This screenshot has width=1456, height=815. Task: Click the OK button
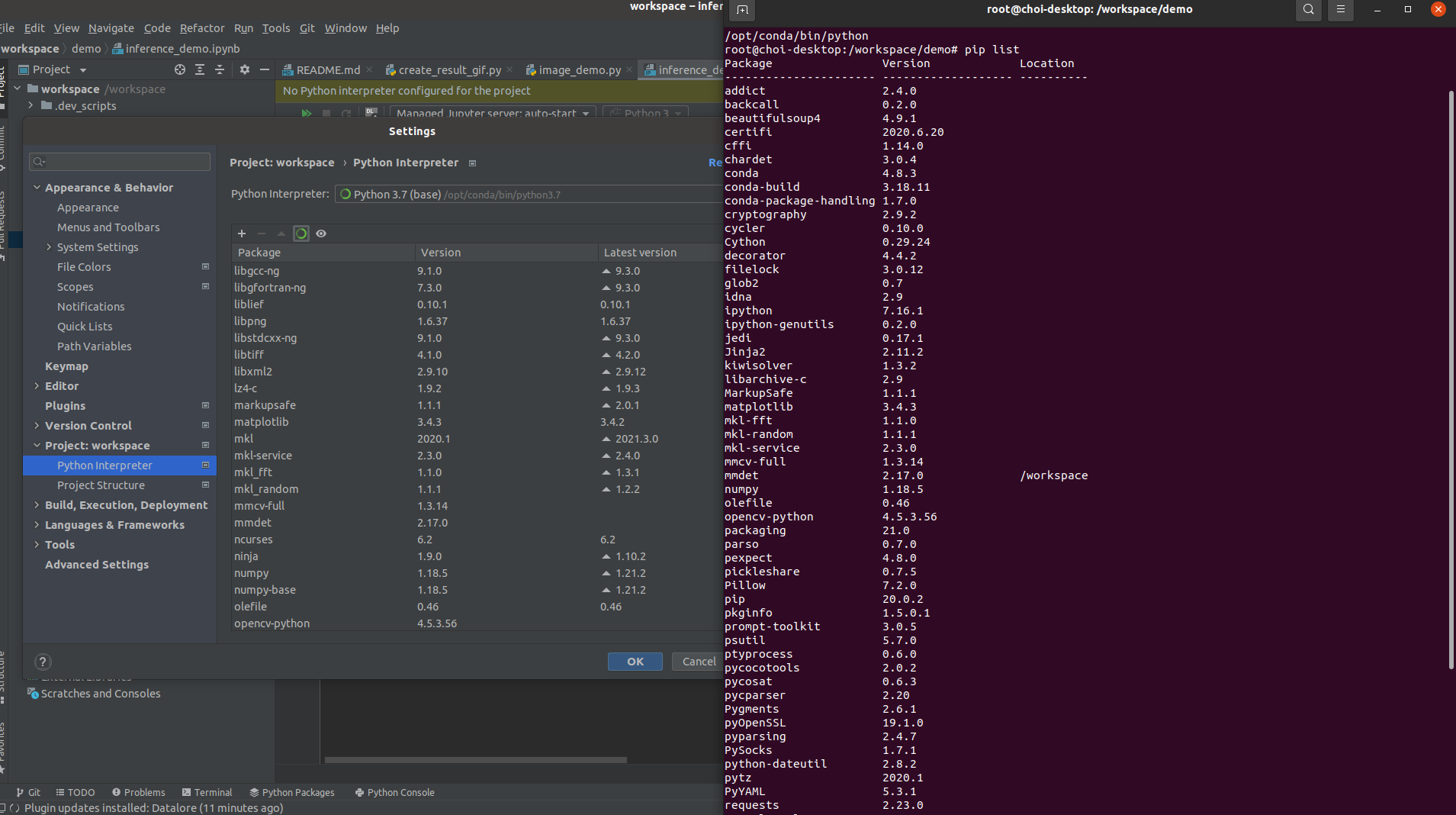point(635,662)
